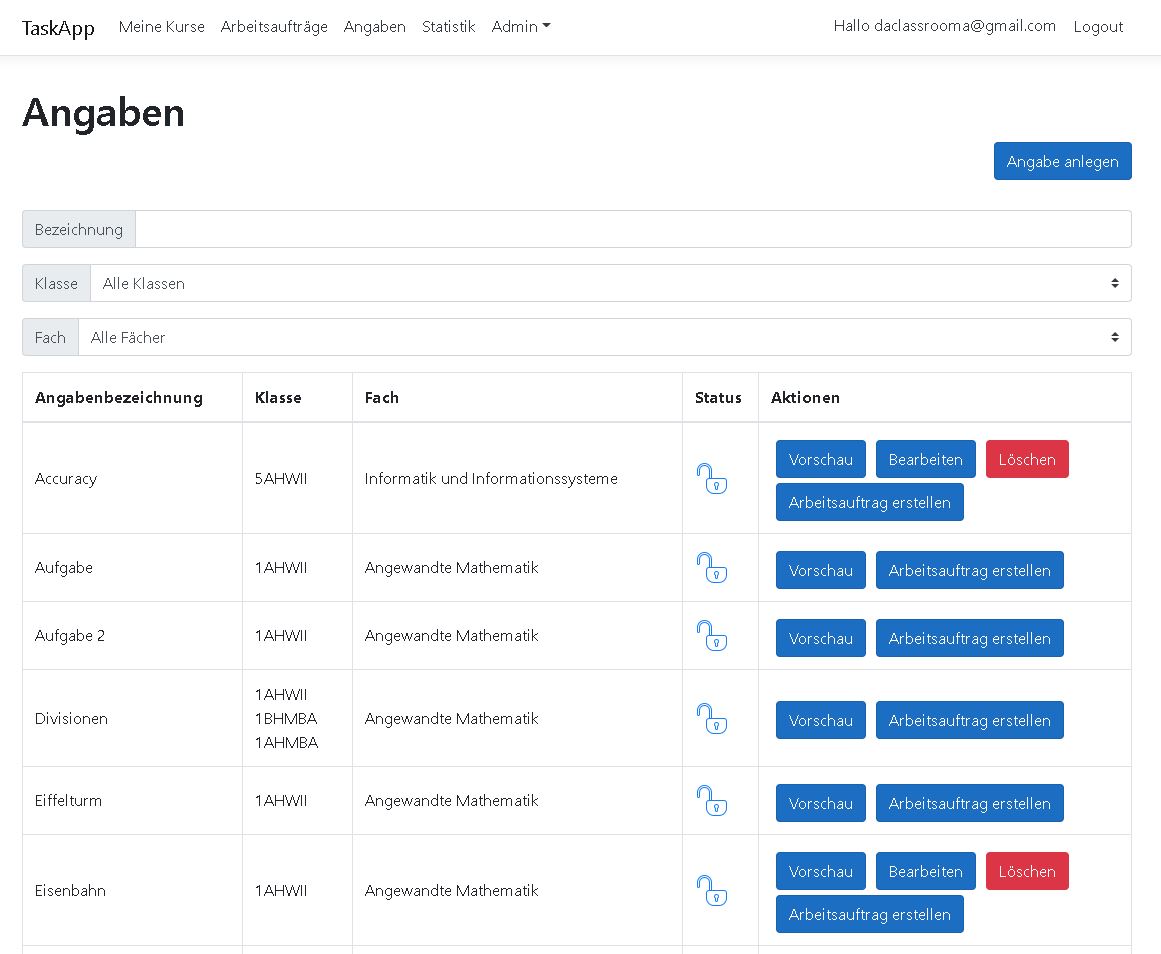Click the Angabe anlegen button
Image resolution: width=1161 pixels, height=954 pixels.
tap(1063, 161)
